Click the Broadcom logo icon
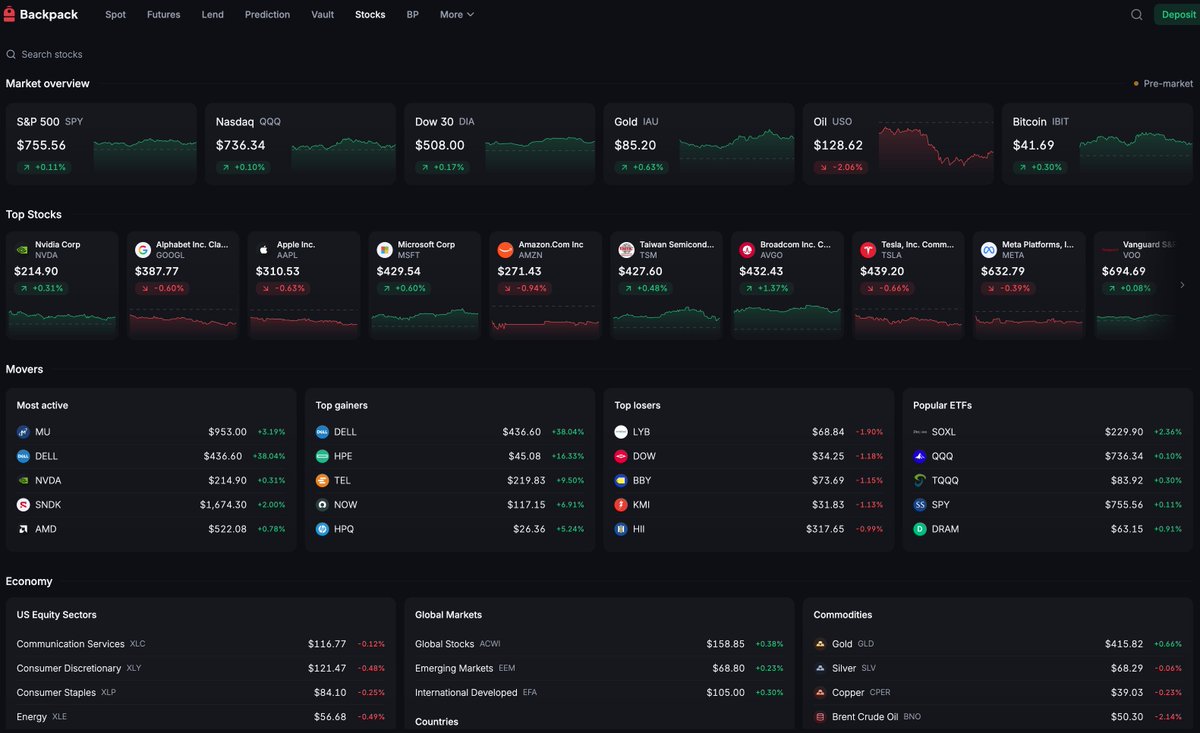 coord(747,250)
